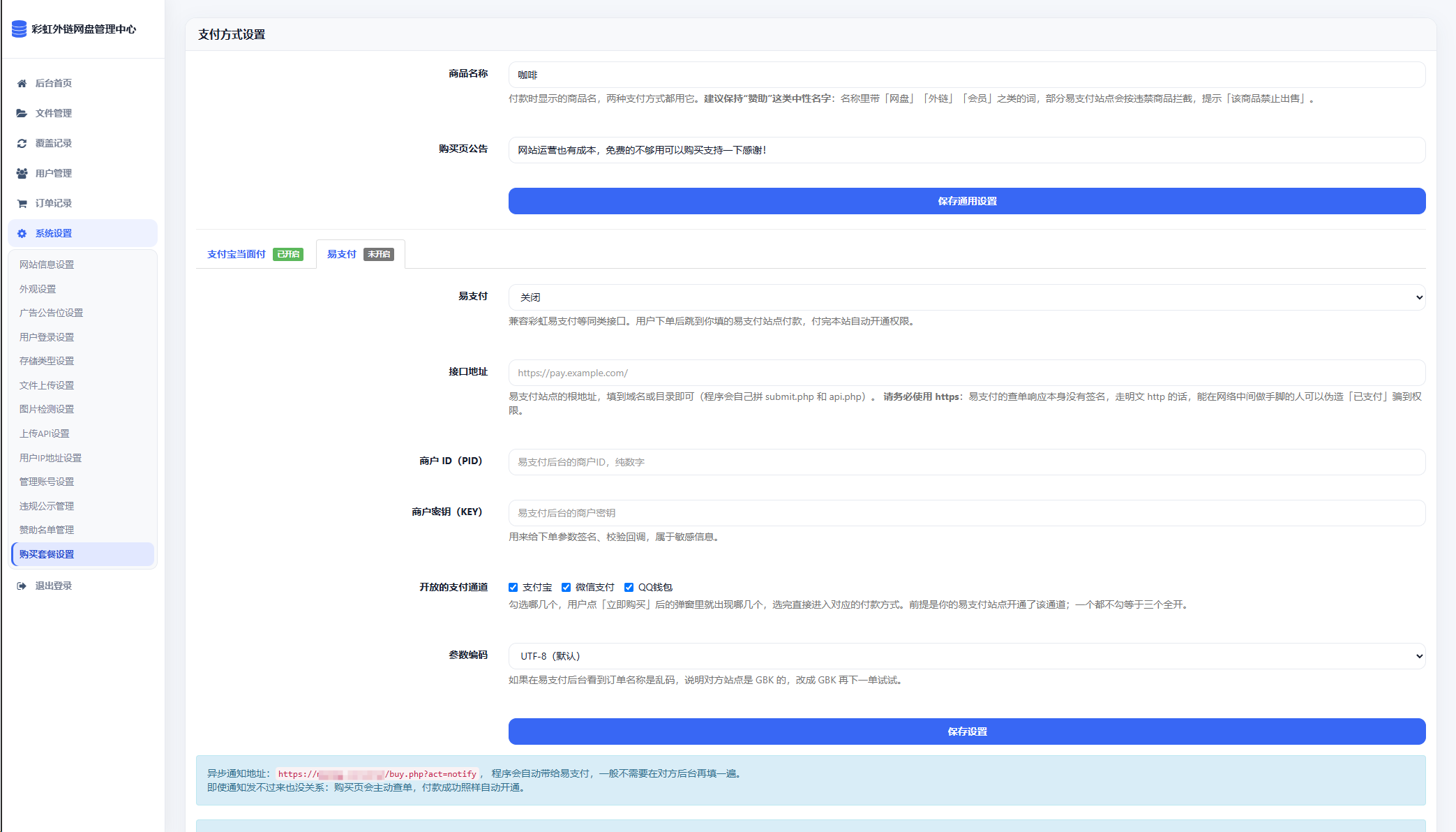
Task: Switch to the 易支付 tab
Action: coord(360,254)
